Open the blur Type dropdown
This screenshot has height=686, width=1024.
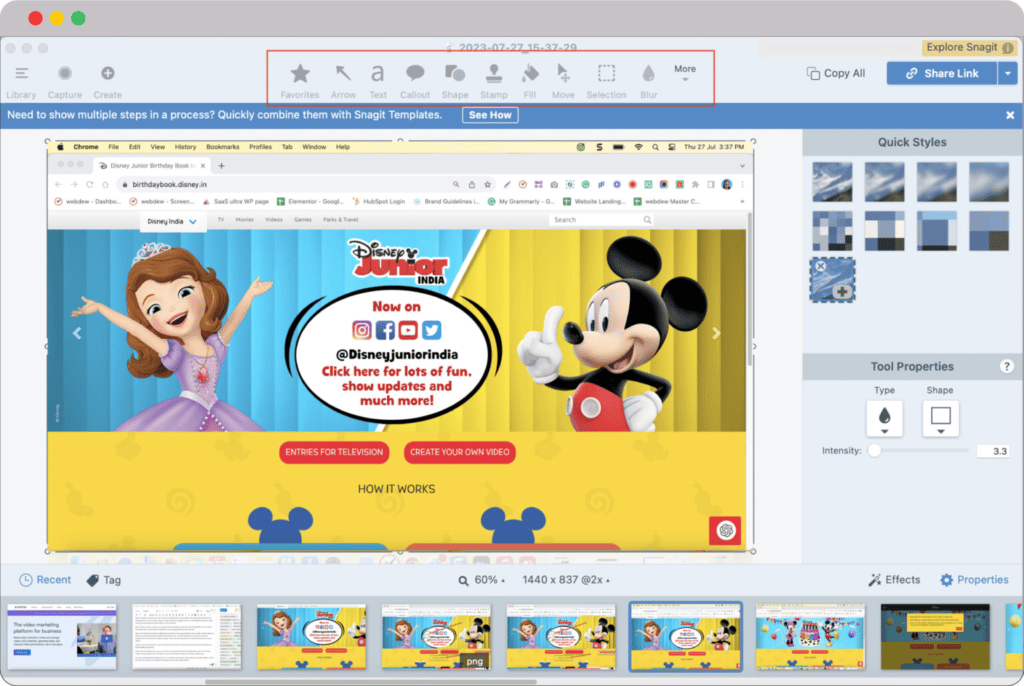(884, 419)
